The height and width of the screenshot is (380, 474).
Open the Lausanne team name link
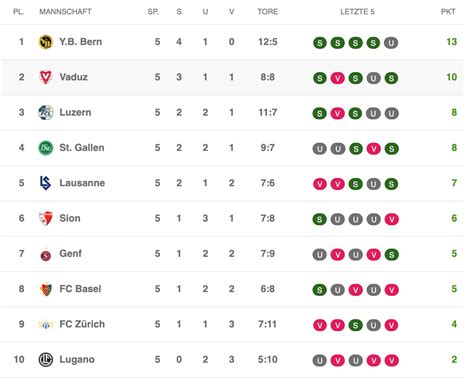82,183
